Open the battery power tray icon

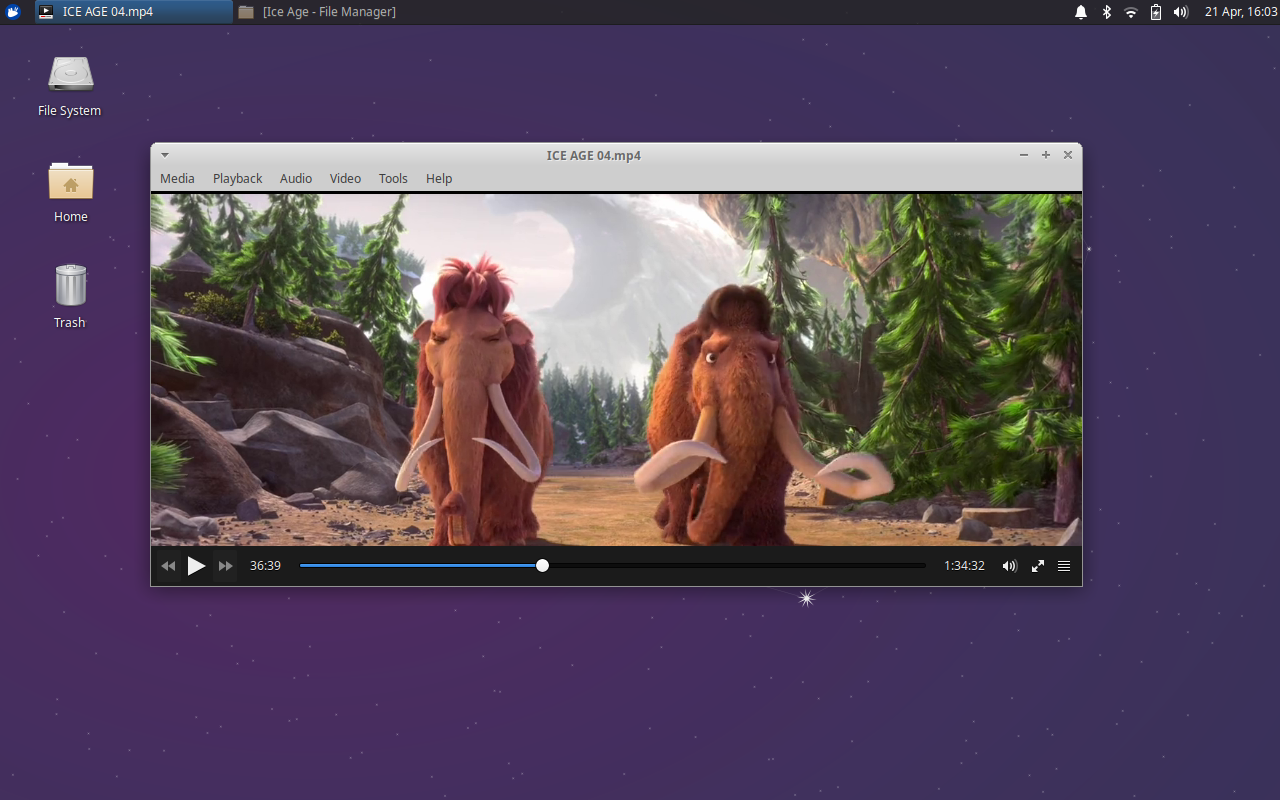1156,12
